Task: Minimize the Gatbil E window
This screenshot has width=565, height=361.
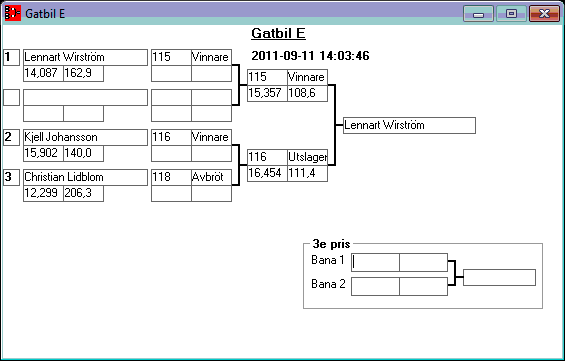Action: pyautogui.click(x=478, y=14)
